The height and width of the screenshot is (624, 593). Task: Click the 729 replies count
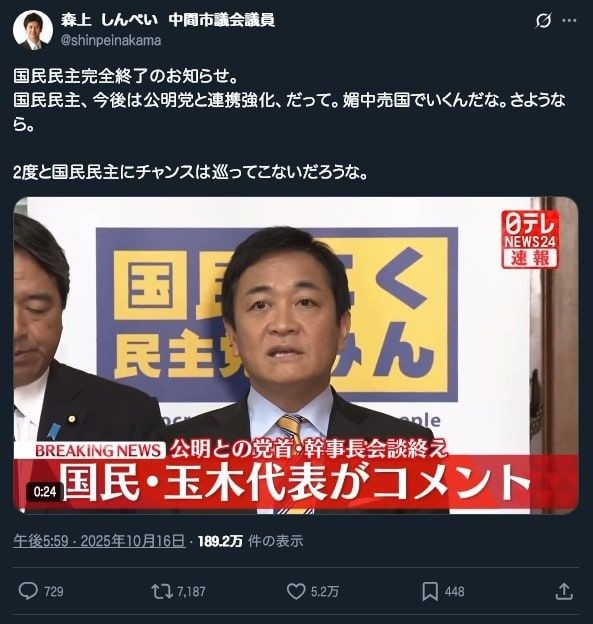54,592
